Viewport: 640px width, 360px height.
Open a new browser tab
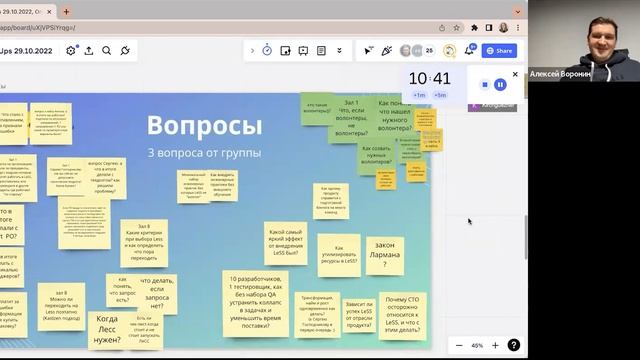point(66,11)
